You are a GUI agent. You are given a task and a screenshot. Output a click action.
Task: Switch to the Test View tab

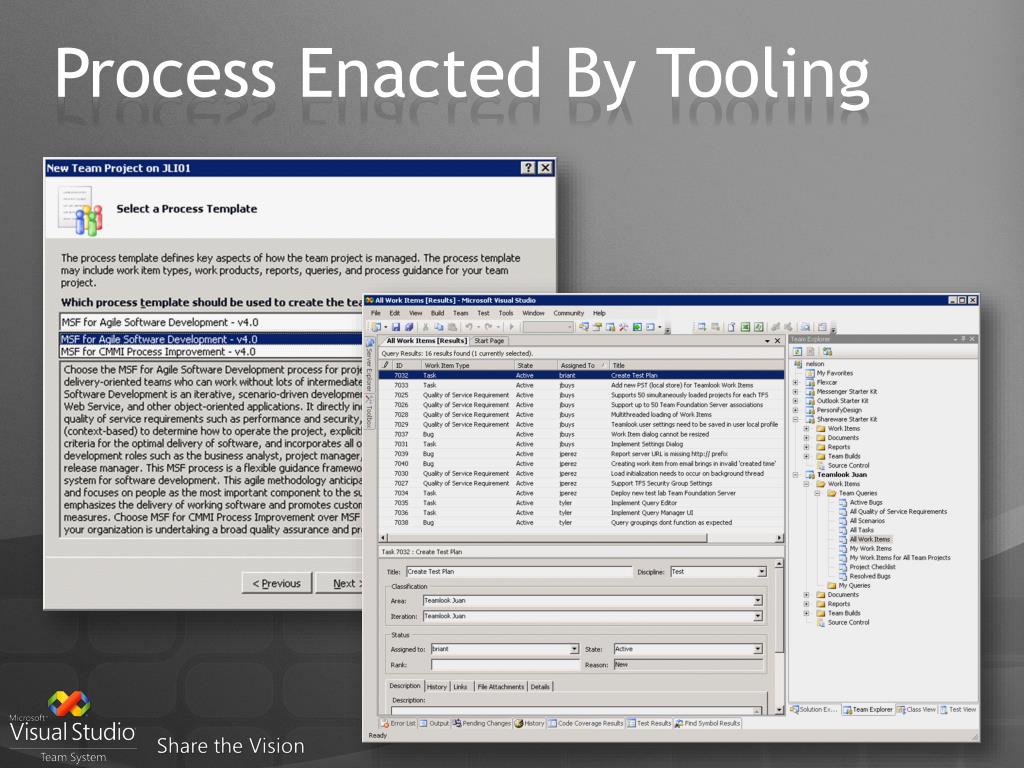pyautogui.click(x=958, y=709)
